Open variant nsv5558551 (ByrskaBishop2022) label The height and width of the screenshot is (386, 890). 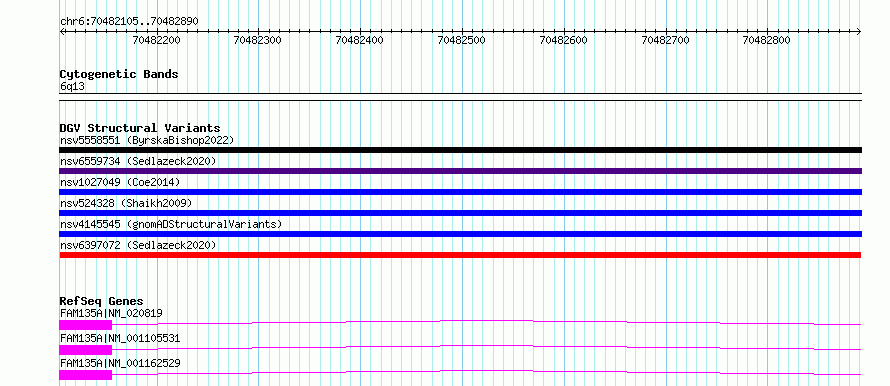147,140
